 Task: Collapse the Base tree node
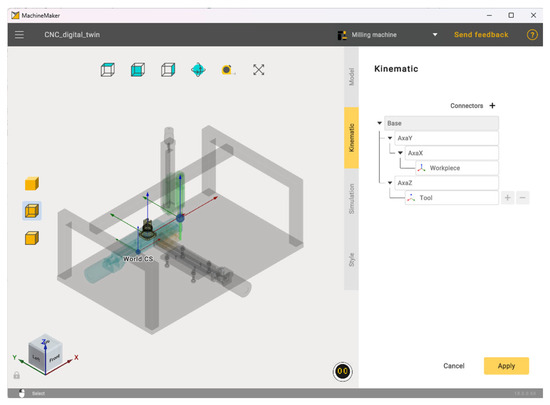pos(380,123)
